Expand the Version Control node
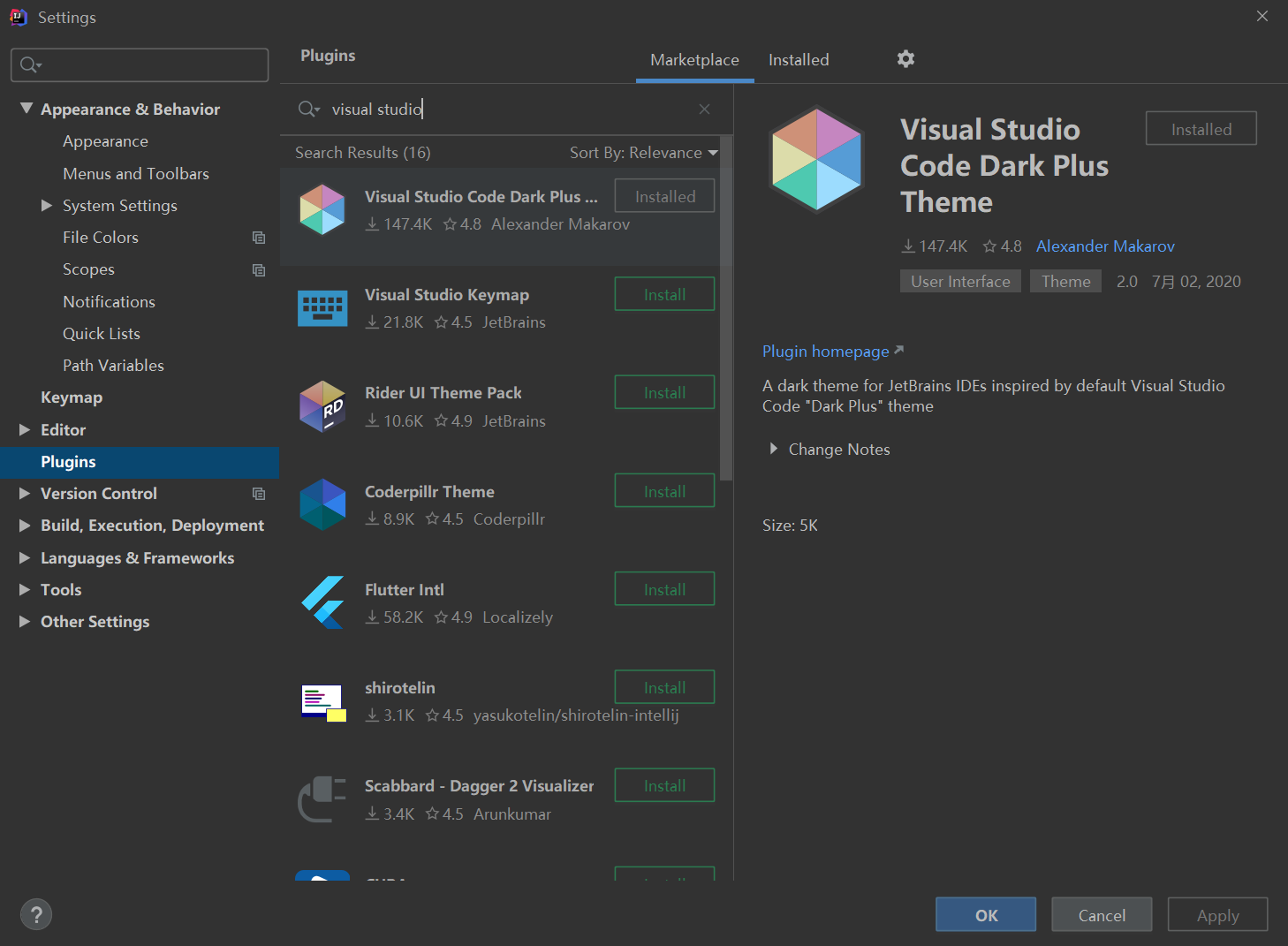Image resolution: width=1288 pixels, height=946 pixels. [25, 493]
